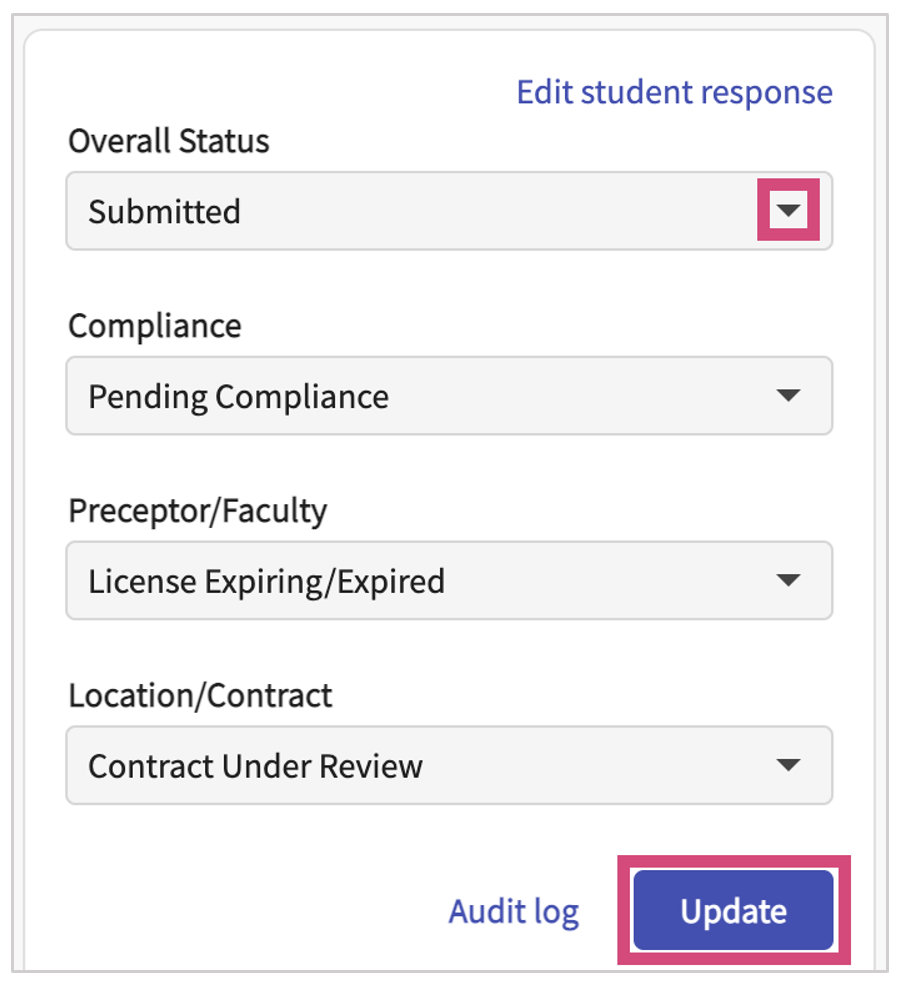This screenshot has height=982, width=902.
Task: Click the Location/Contract dropdown arrow icon
Action: [789, 766]
